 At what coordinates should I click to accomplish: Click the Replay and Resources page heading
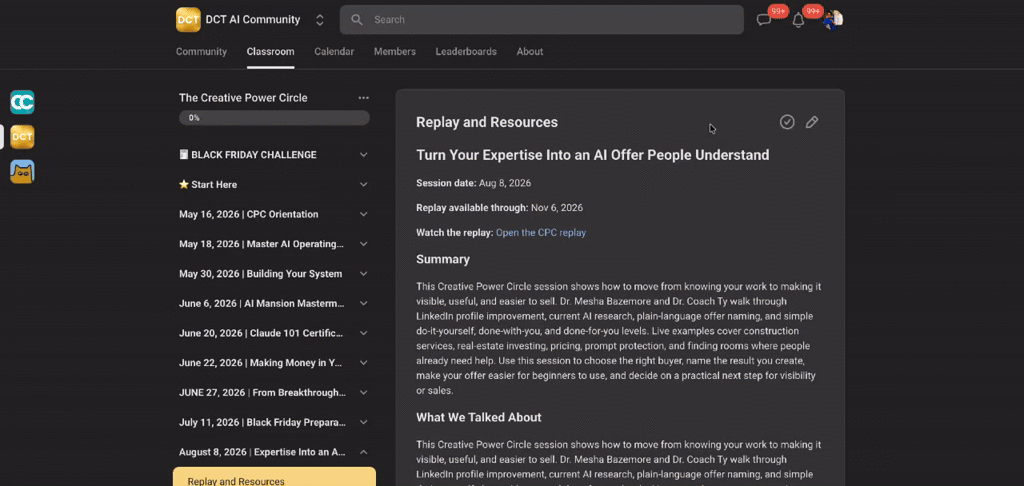(x=487, y=122)
